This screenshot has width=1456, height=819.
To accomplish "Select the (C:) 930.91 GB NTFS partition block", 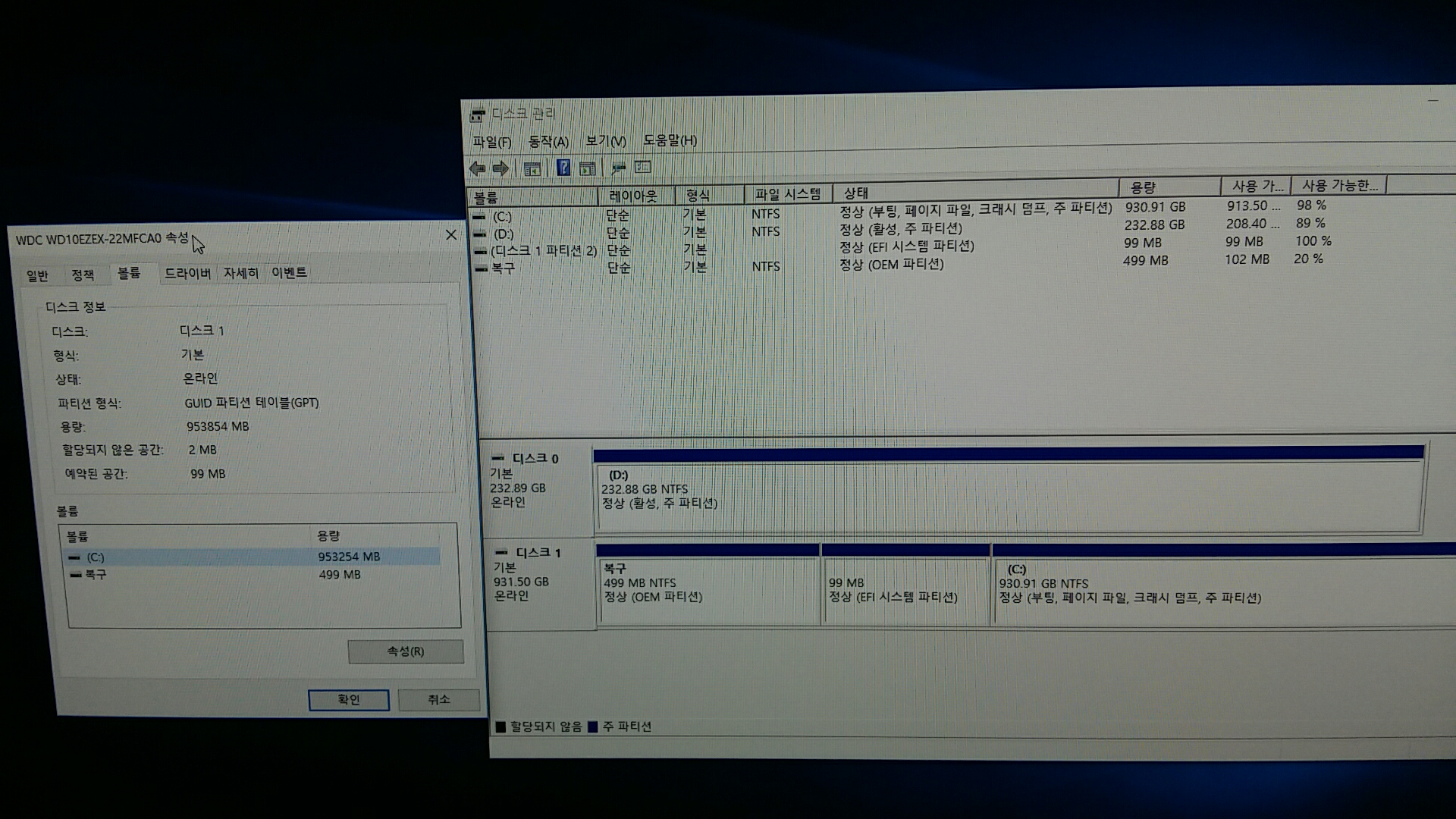I will (x=1224, y=589).
